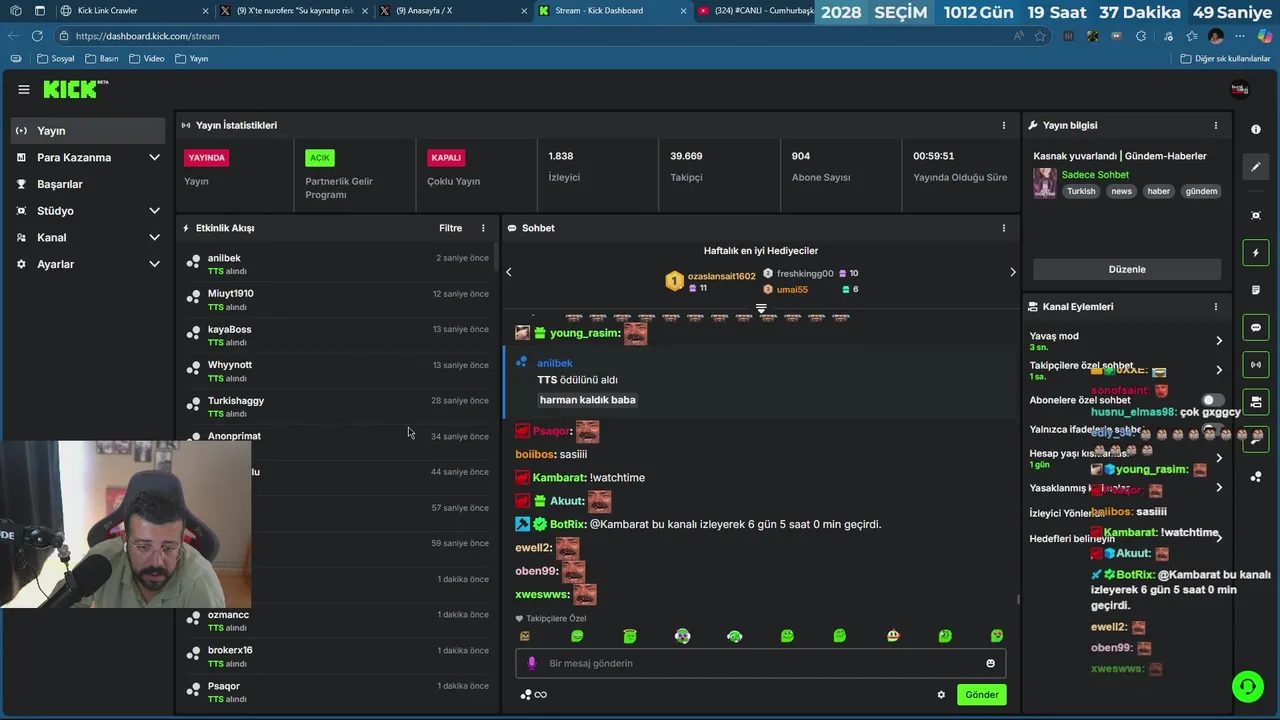
Task: Toggle Abonelere özel sohbet switch
Action: [x=1212, y=400]
